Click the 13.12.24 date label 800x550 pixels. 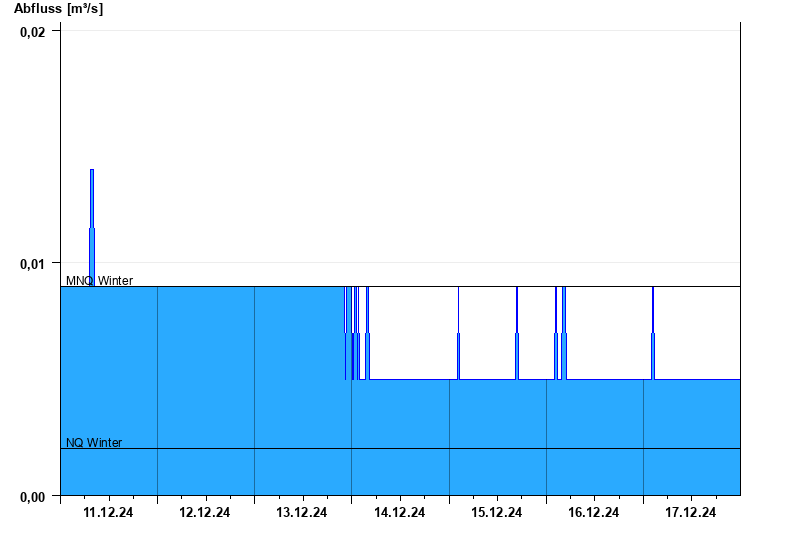click(302, 512)
